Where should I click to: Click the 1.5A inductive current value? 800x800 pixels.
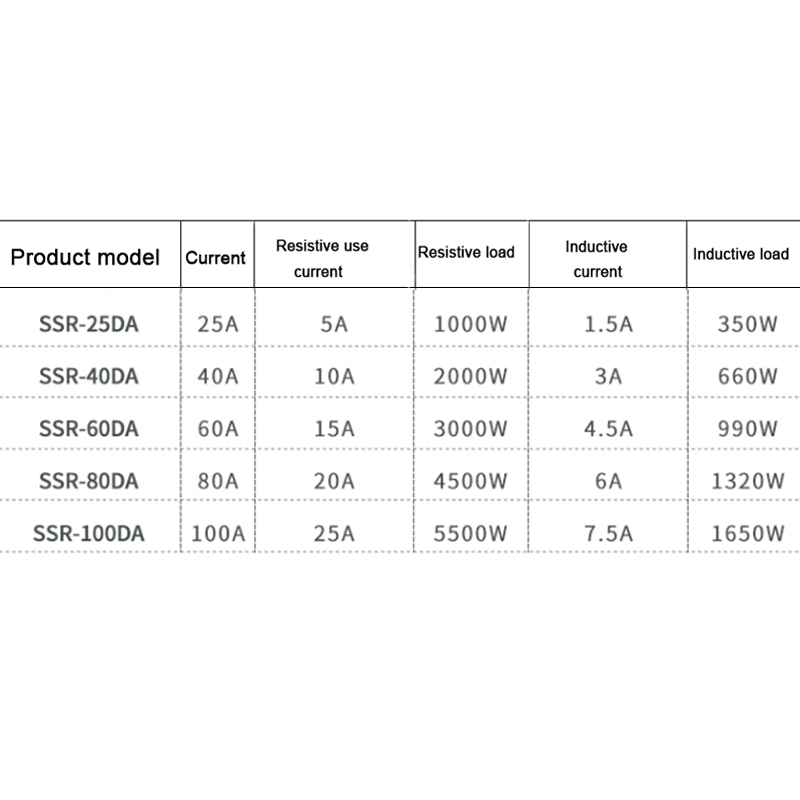click(608, 324)
